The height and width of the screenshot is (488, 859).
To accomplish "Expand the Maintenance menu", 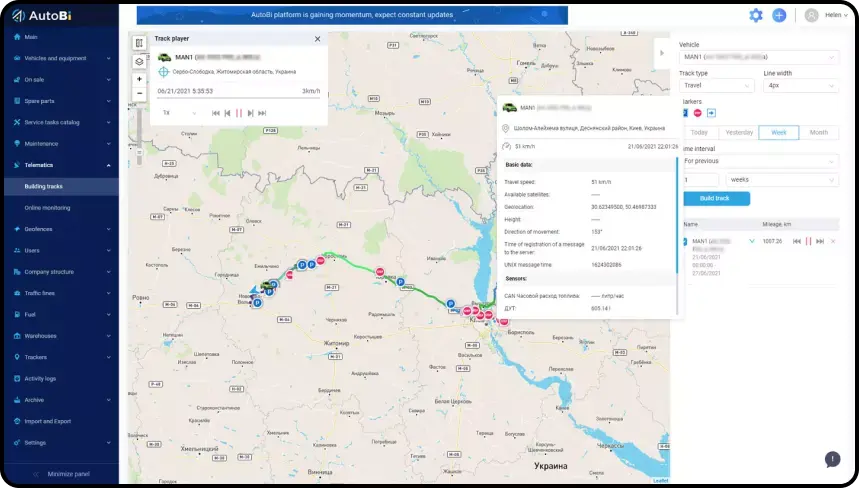I will click(x=108, y=143).
